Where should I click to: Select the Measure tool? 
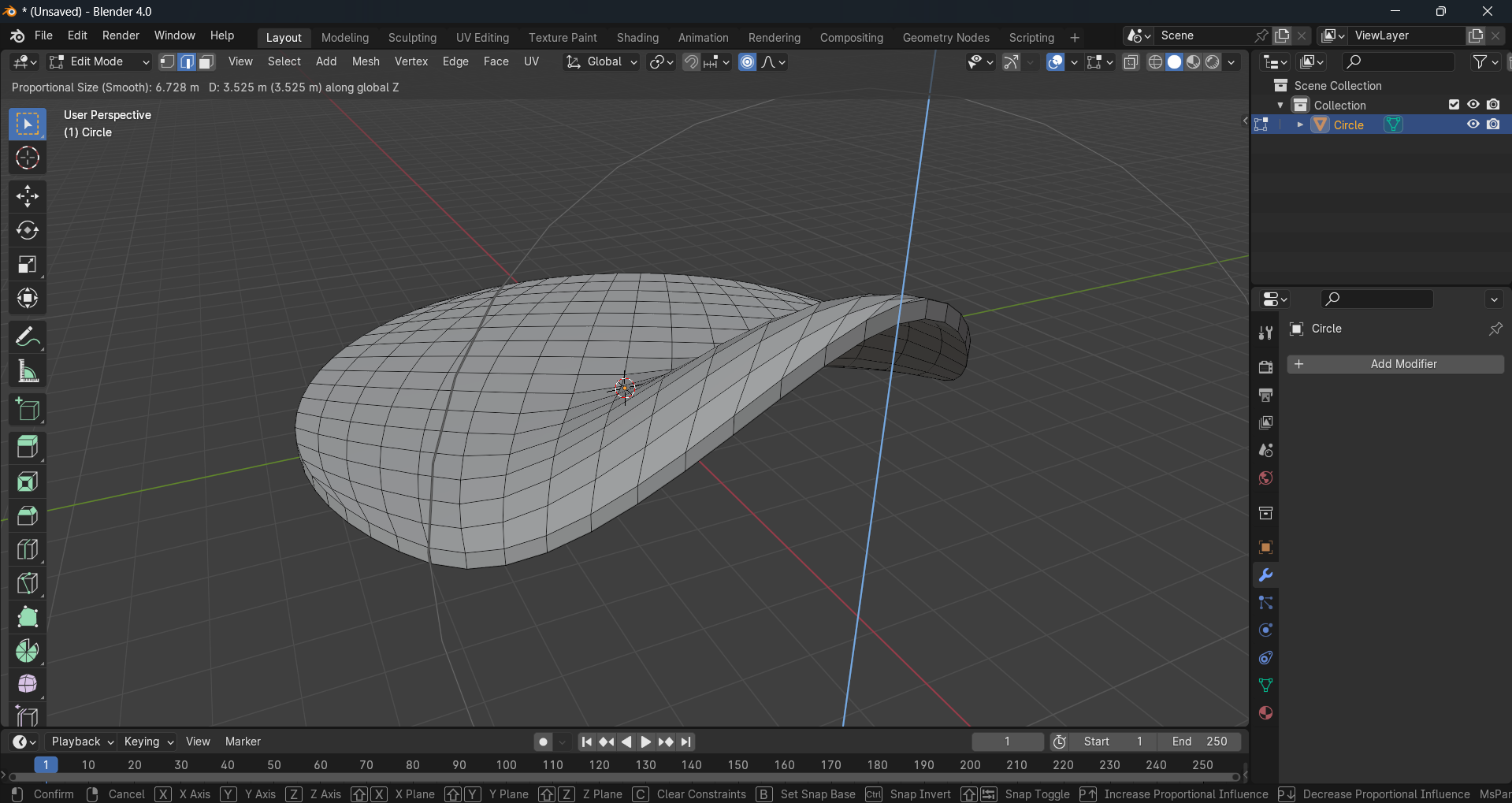(28, 371)
